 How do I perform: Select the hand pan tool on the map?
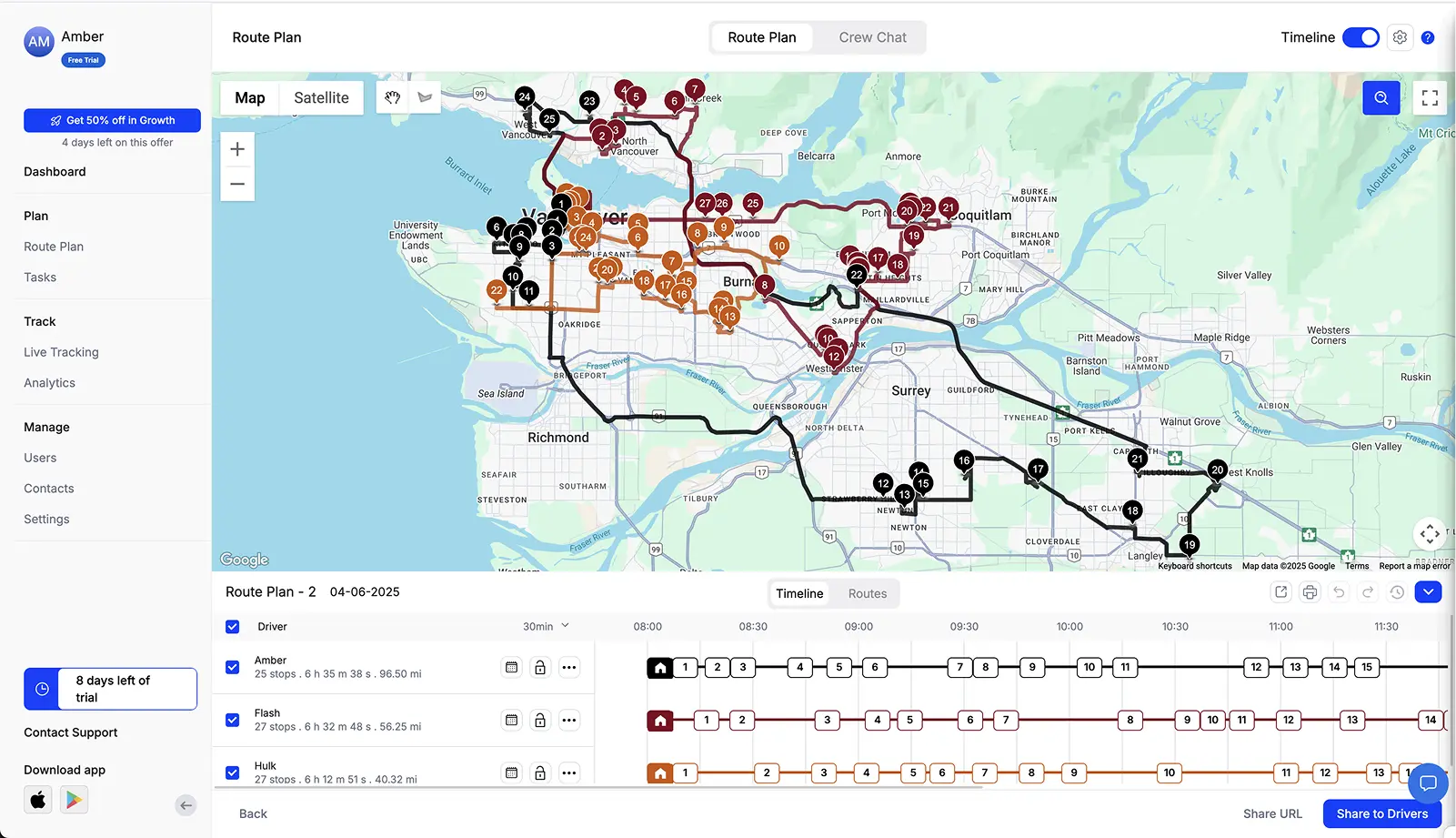(392, 96)
